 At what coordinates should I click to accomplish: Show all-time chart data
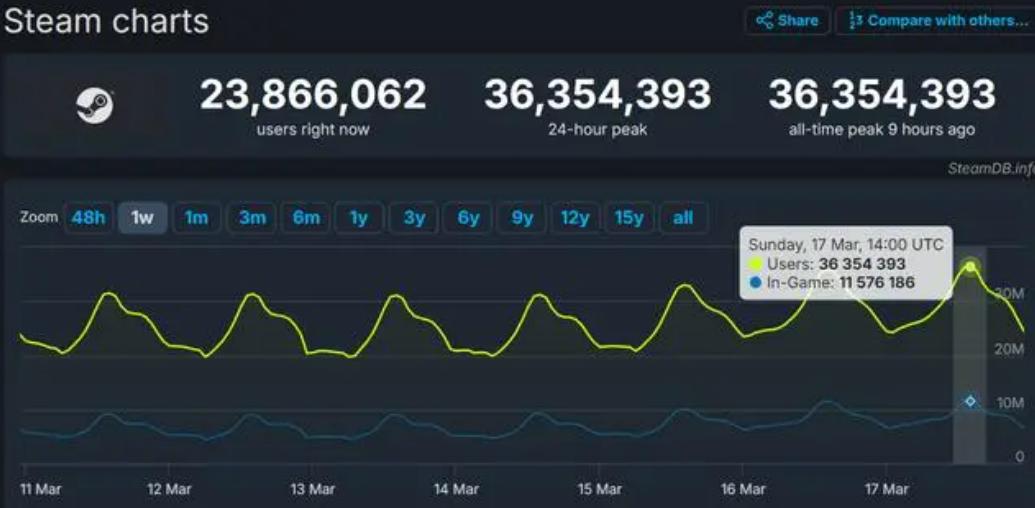(683, 218)
